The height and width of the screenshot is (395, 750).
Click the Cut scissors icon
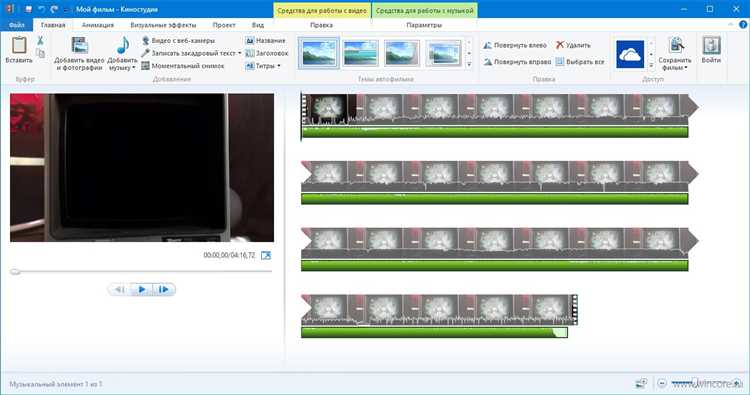point(41,40)
